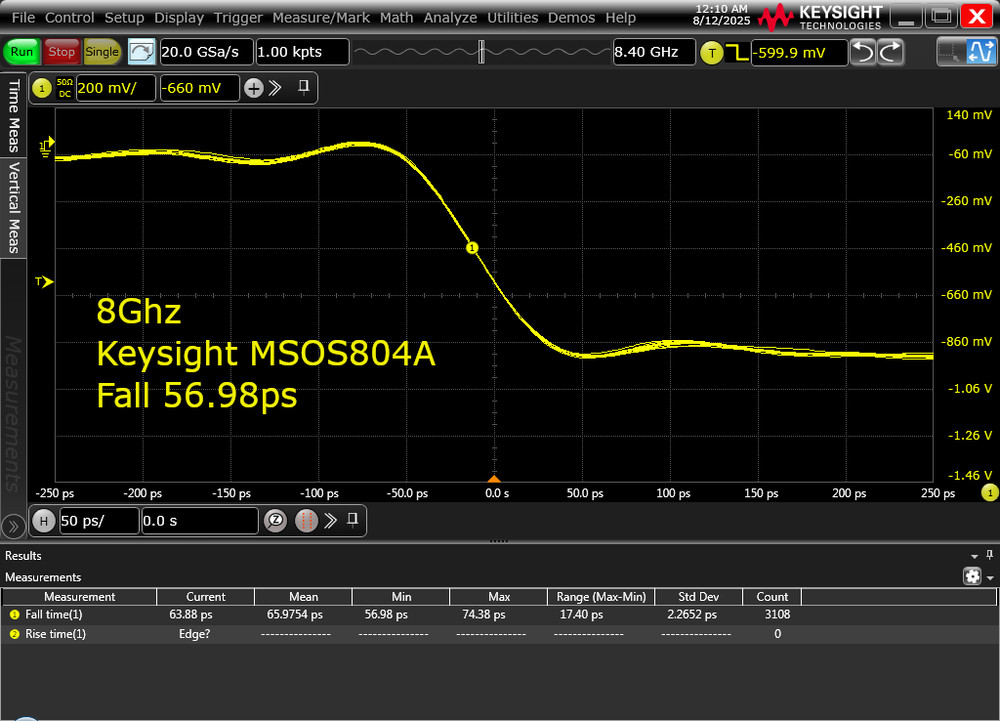Click the orange dotted acquisition icon
This screenshot has height=721, width=1000.
[304, 521]
